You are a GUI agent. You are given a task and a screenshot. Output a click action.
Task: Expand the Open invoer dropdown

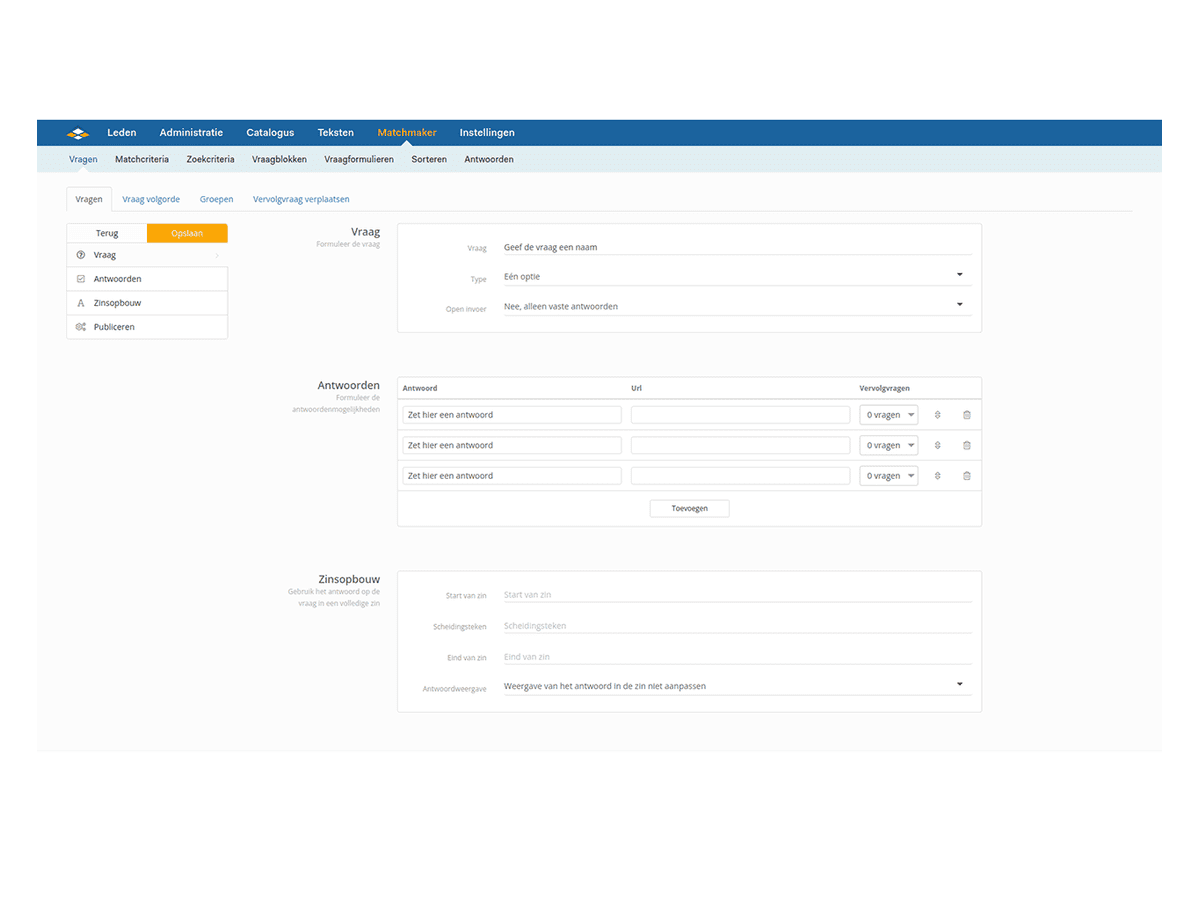pyautogui.click(x=736, y=306)
